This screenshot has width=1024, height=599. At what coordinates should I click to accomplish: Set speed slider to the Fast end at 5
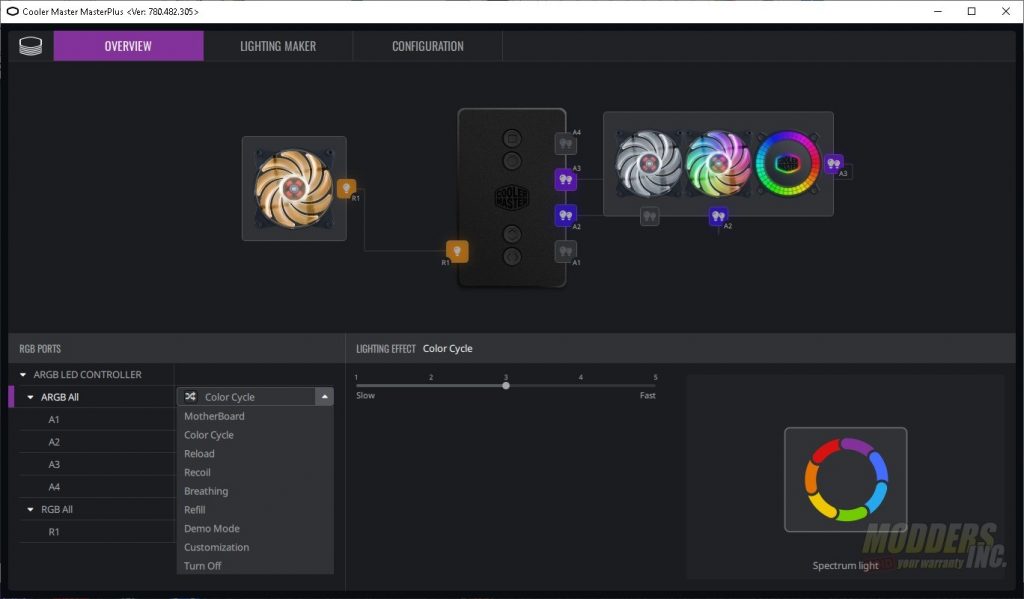[x=655, y=385]
